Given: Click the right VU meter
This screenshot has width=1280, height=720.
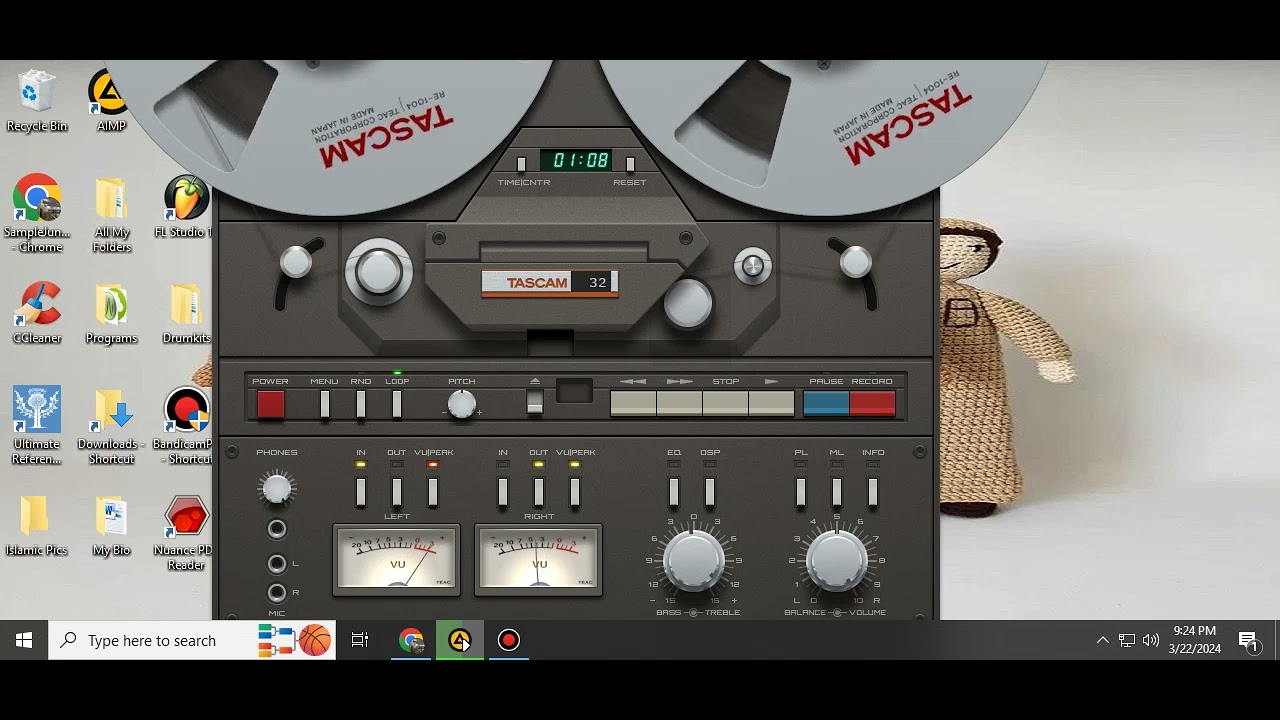Looking at the screenshot, I should point(539,559).
